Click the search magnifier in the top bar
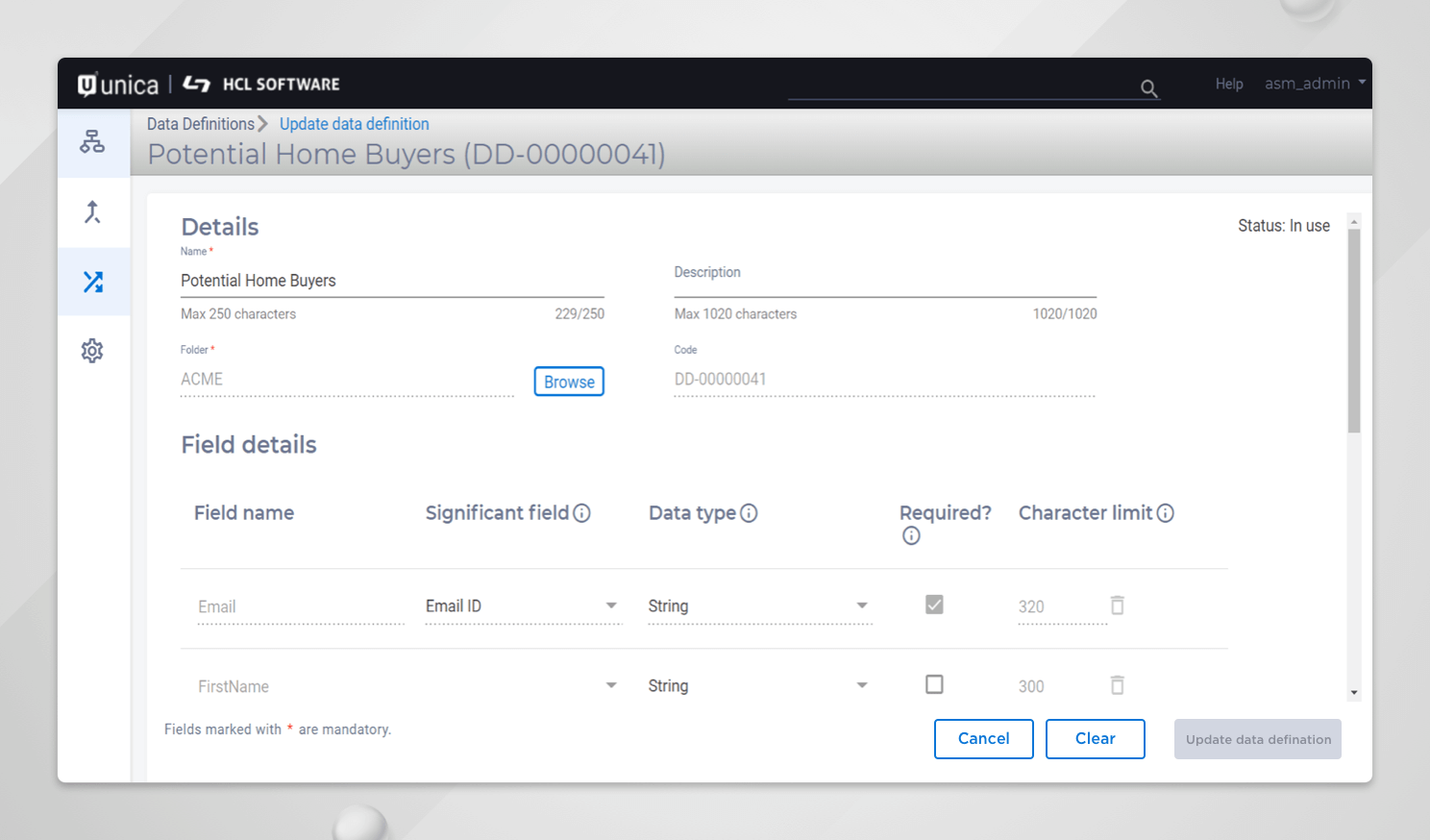Image resolution: width=1430 pixels, height=840 pixels. (1149, 88)
